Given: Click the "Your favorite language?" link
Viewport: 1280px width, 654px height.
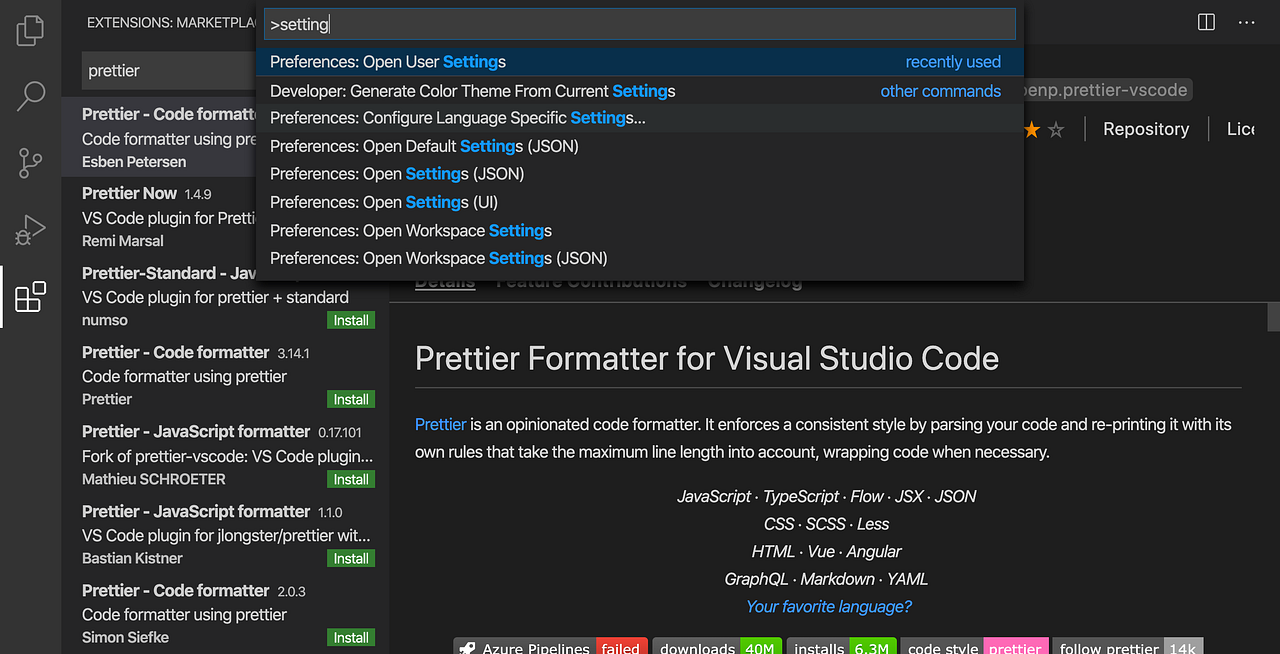Looking at the screenshot, I should tap(828, 606).
